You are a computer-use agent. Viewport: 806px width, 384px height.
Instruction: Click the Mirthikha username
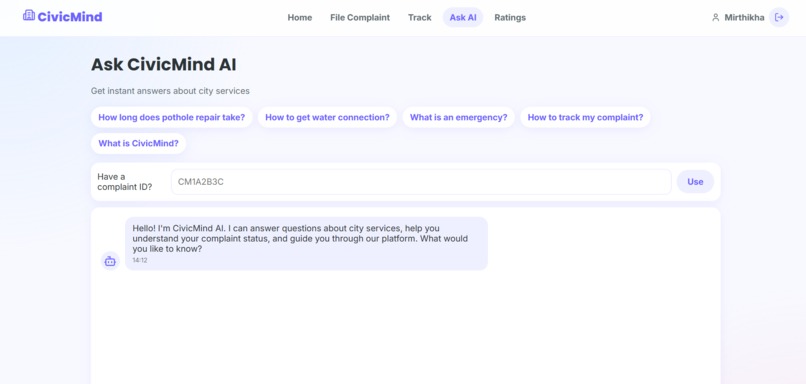click(744, 17)
